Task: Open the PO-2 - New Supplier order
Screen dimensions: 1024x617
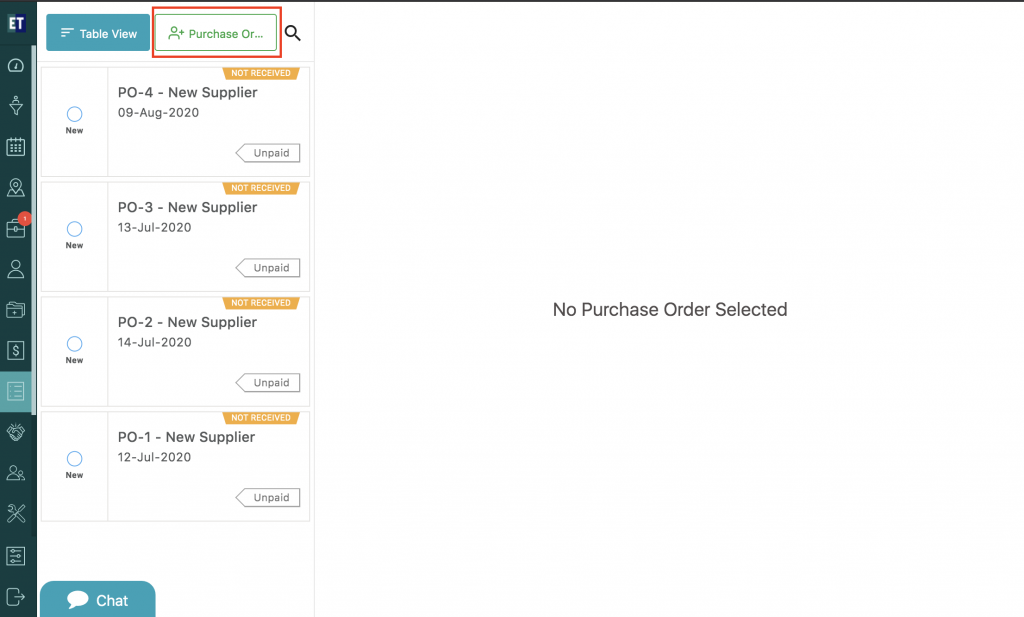Action: (187, 322)
